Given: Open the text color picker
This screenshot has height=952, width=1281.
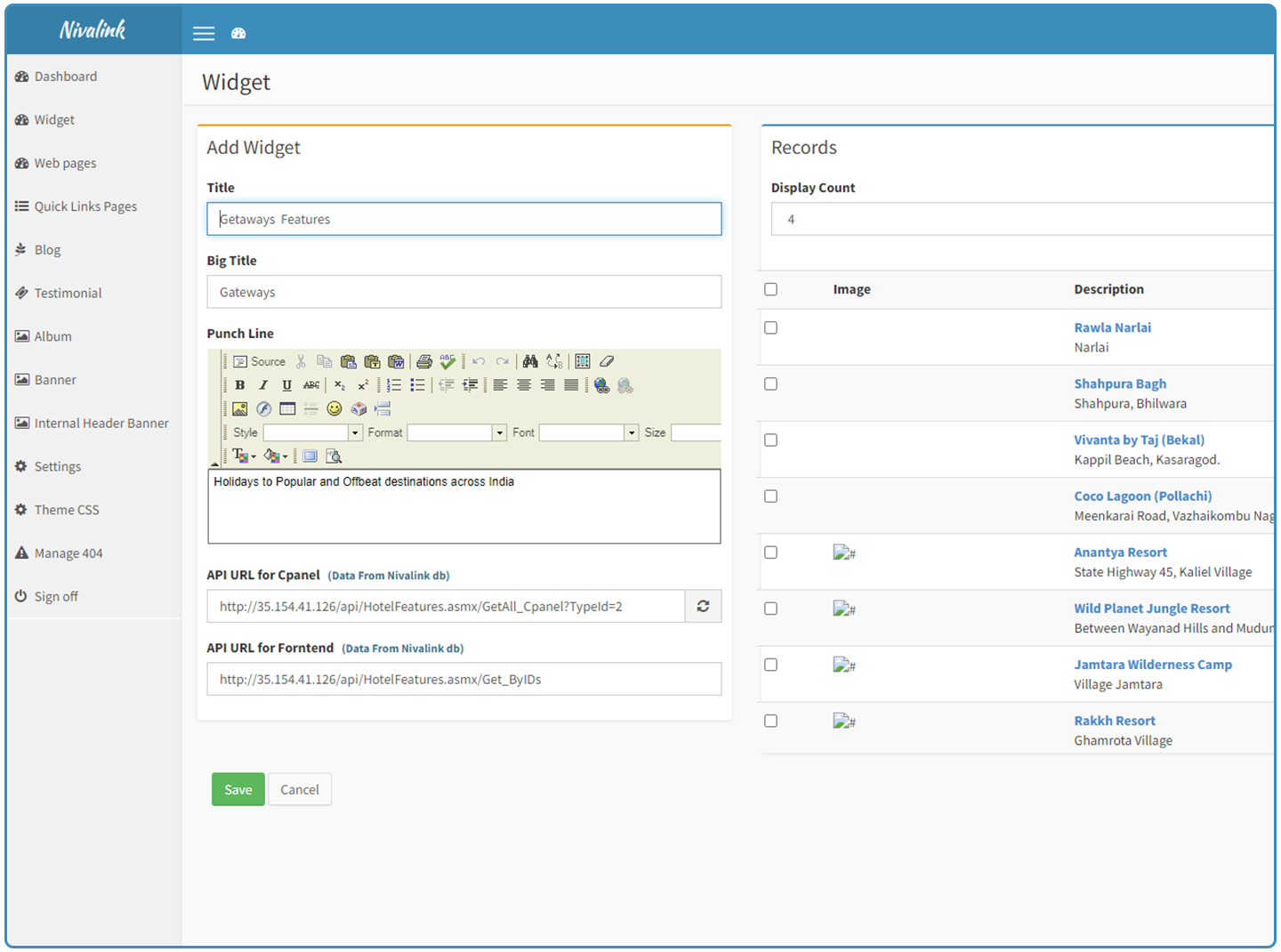Looking at the screenshot, I should [243, 456].
